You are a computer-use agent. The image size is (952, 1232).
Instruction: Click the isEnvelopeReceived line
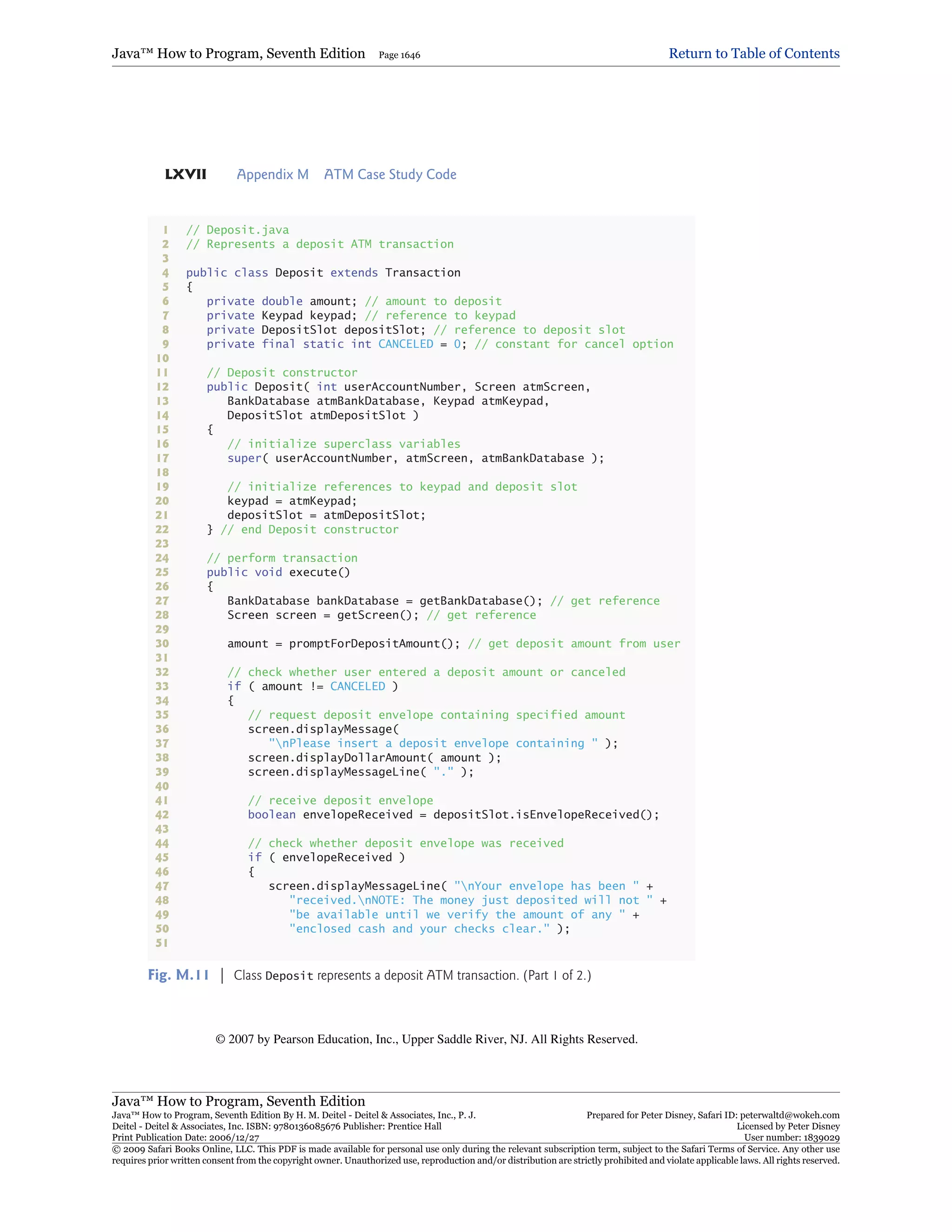tap(453, 815)
